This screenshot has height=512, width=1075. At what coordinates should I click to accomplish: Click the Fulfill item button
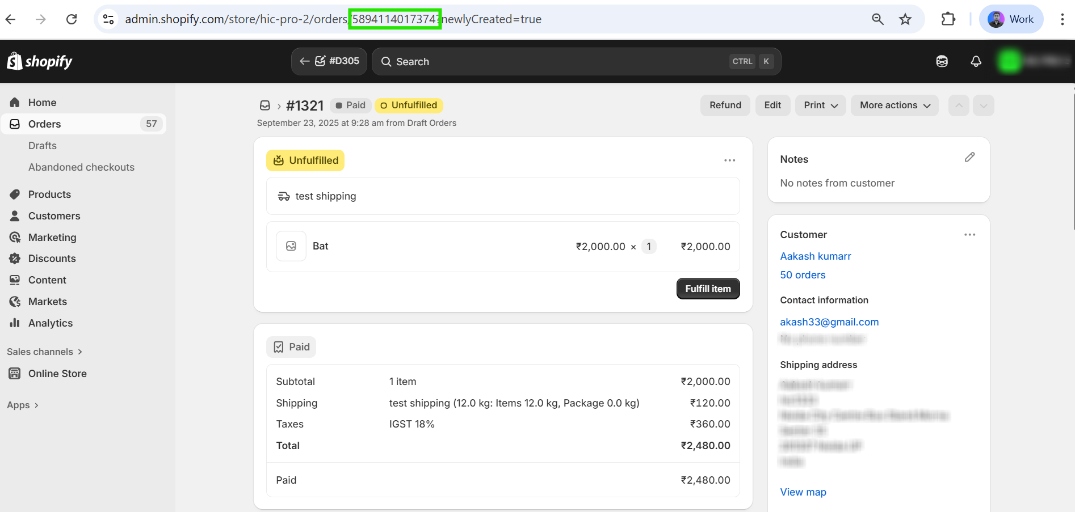[x=708, y=289]
